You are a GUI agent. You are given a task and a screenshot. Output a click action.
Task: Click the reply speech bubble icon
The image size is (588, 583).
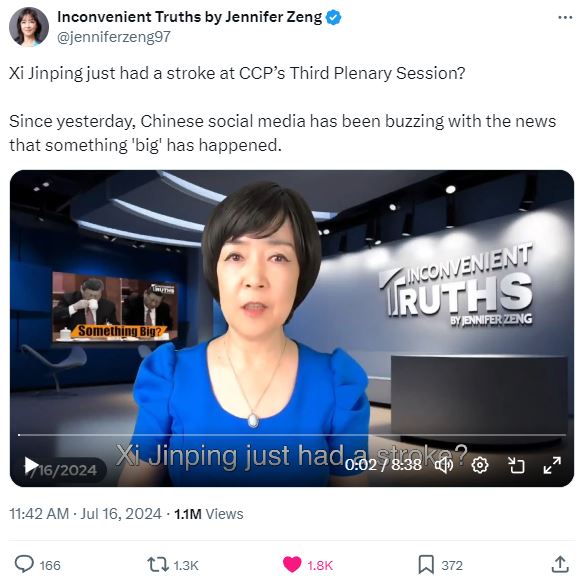(24, 564)
